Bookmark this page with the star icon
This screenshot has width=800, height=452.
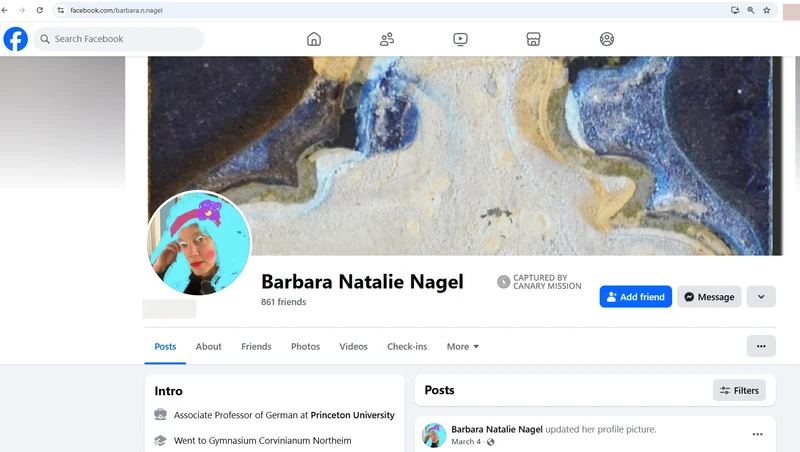point(766,10)
